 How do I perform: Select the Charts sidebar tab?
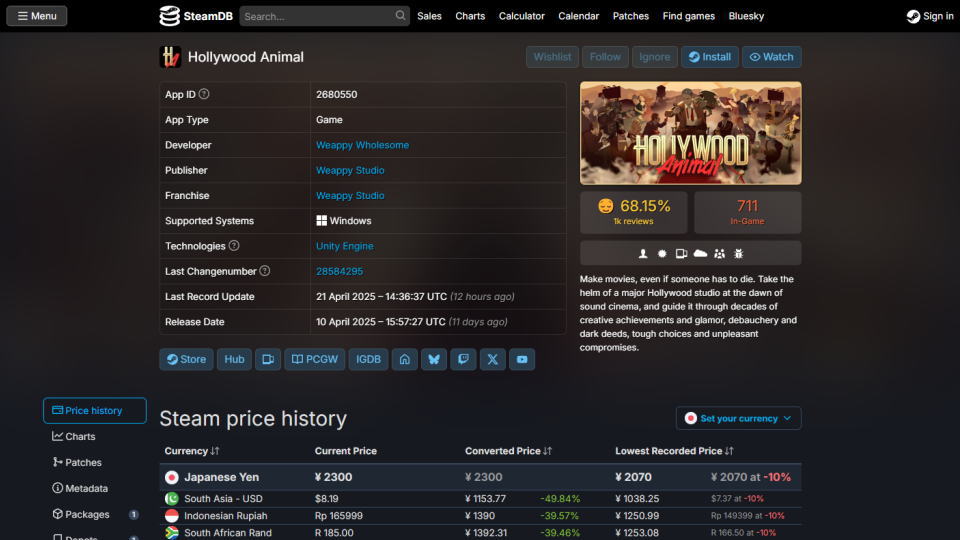point(95,437)
